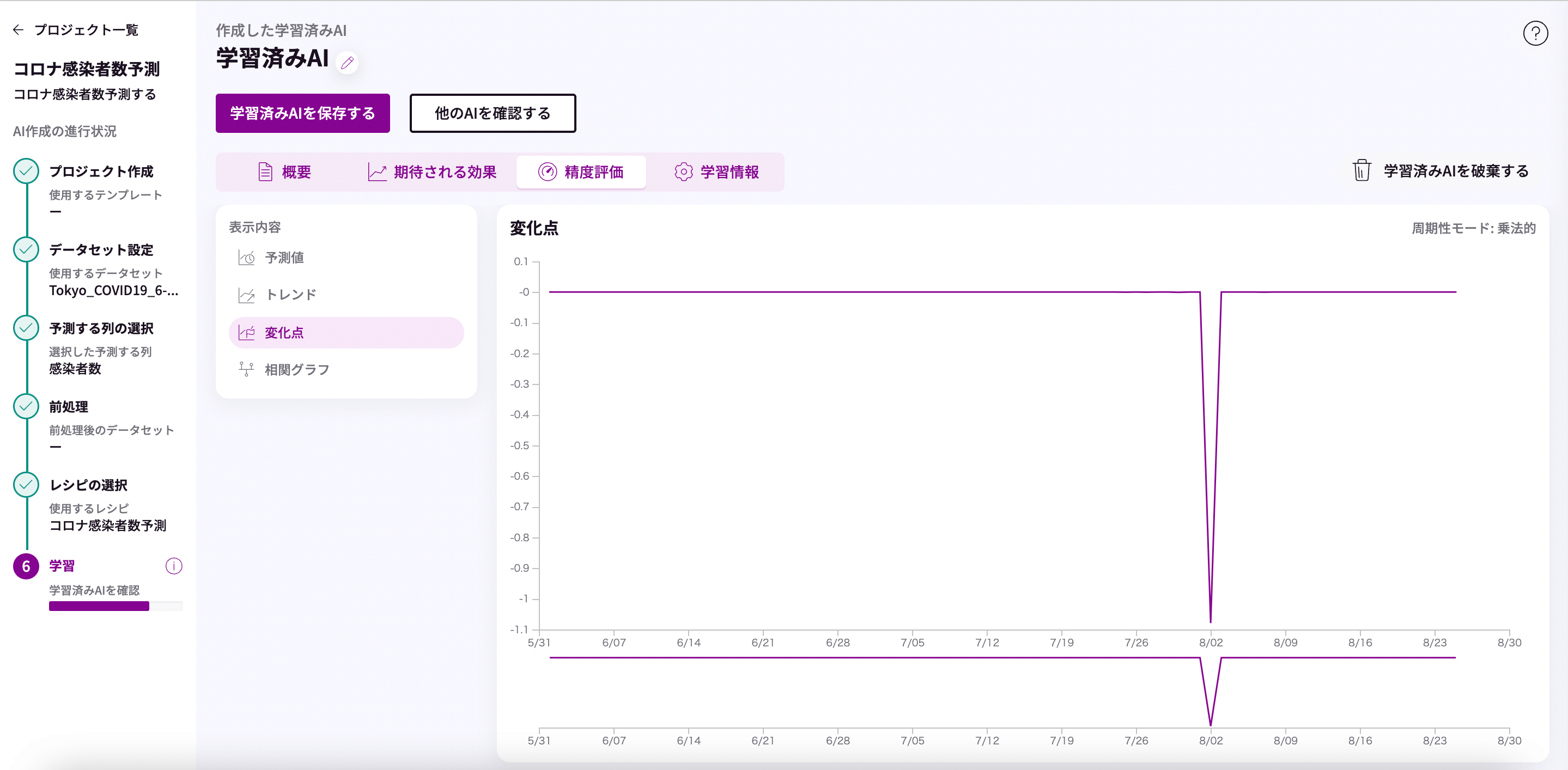Click the pencil icon to rename 学習済みAI
Image resolution: width=1568 pixels, height=770 pixels.
point(348,63)
